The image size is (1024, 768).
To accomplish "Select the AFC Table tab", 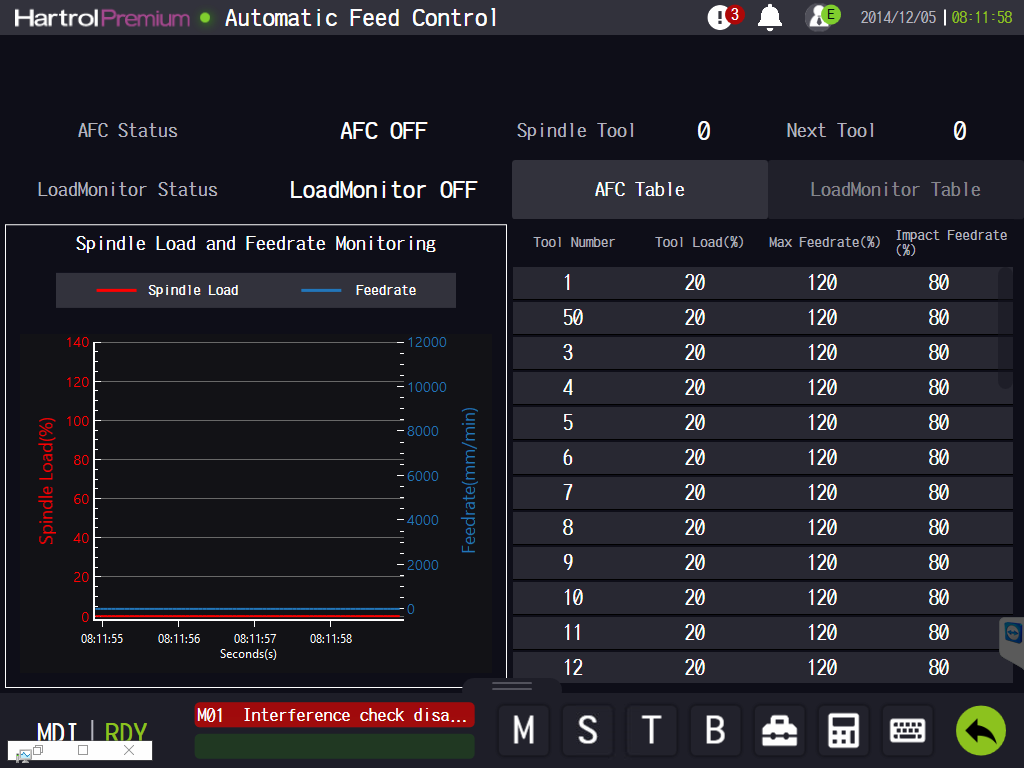I will click(x=639, y=189).
